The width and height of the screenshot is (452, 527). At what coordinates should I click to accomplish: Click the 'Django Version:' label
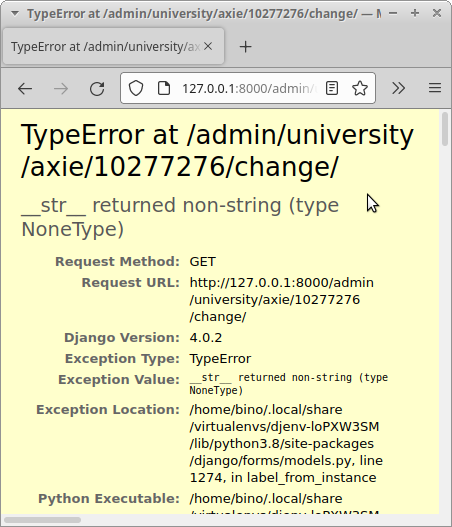coord(122,338)
